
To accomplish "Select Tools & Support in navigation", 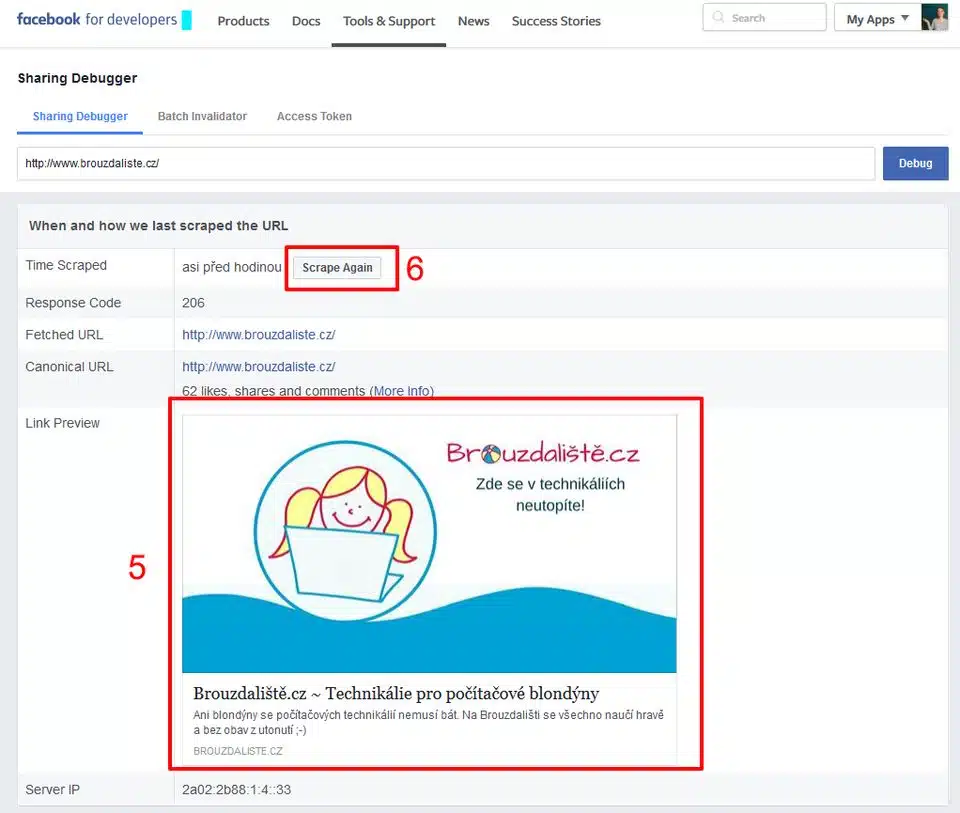I will [x=389, y=21].
